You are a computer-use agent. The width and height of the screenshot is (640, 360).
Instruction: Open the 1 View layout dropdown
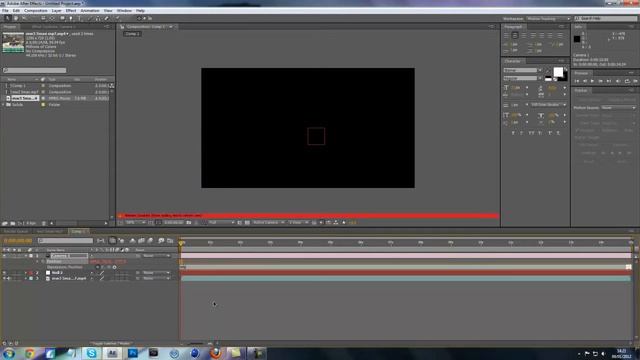click(298, 222)
